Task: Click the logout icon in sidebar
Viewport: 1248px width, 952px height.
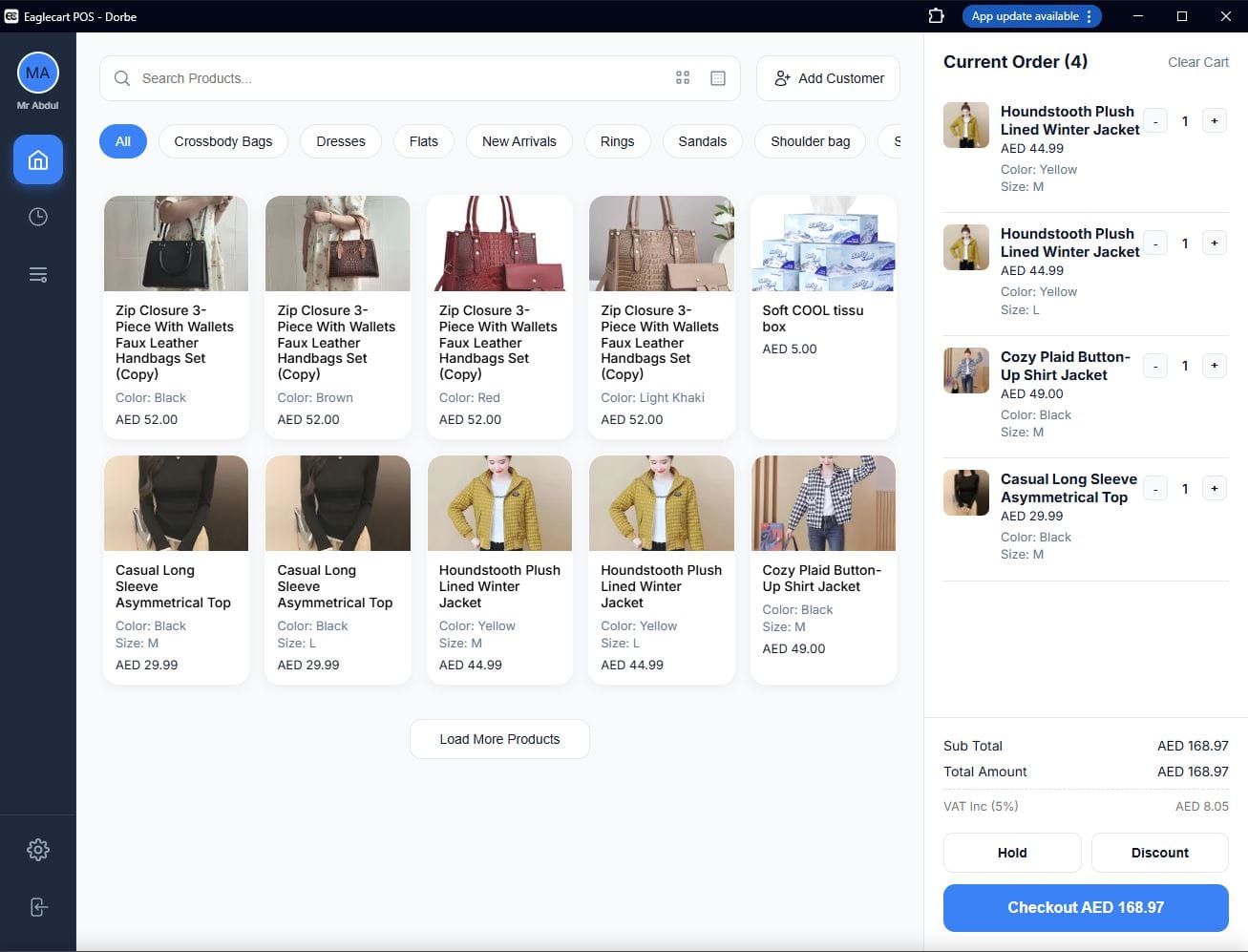Action: (x=38, y=907)
